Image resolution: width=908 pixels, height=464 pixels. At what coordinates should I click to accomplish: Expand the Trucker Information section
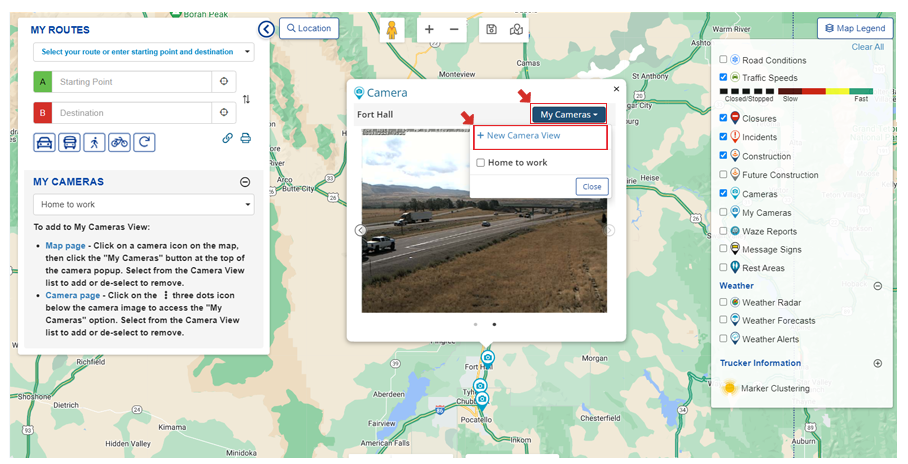pos(877,363)
